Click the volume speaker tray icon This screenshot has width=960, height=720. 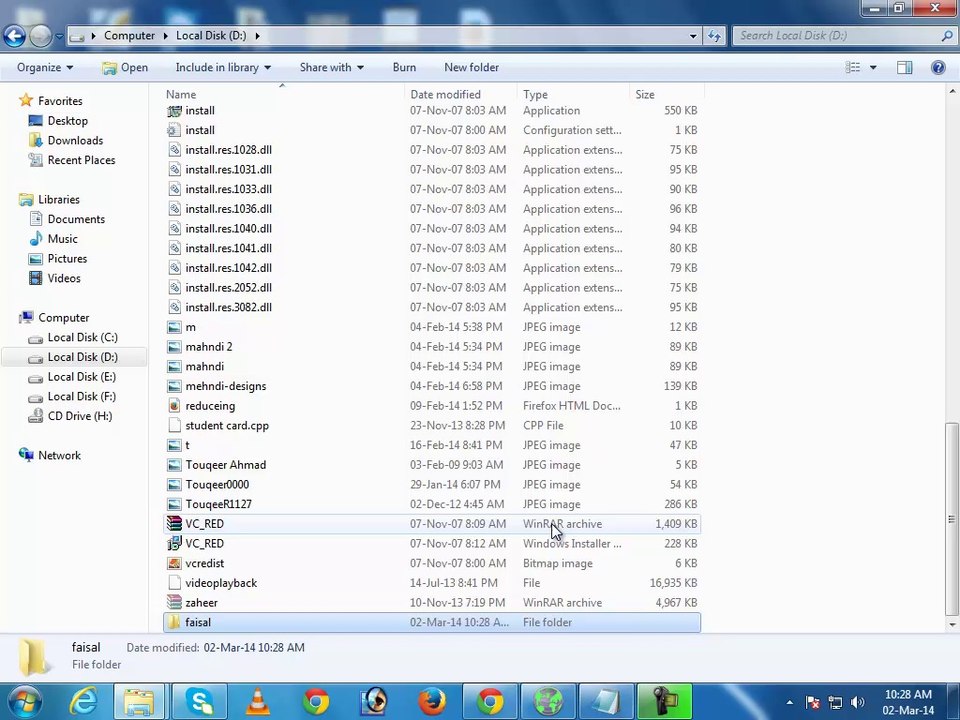[x=858, y=702]
